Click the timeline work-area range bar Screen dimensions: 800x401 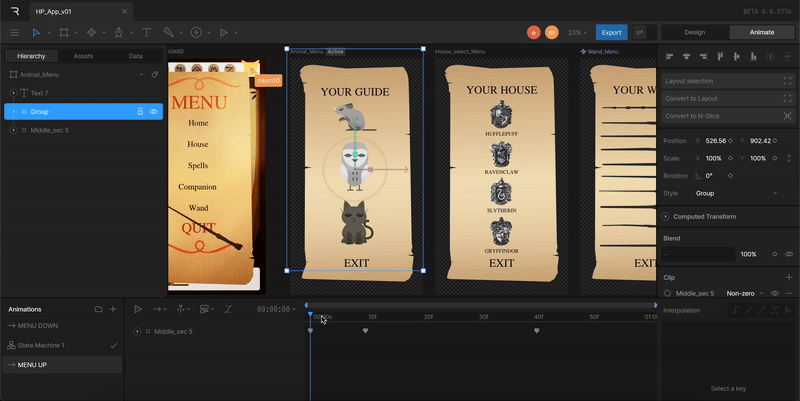point(481,305)
